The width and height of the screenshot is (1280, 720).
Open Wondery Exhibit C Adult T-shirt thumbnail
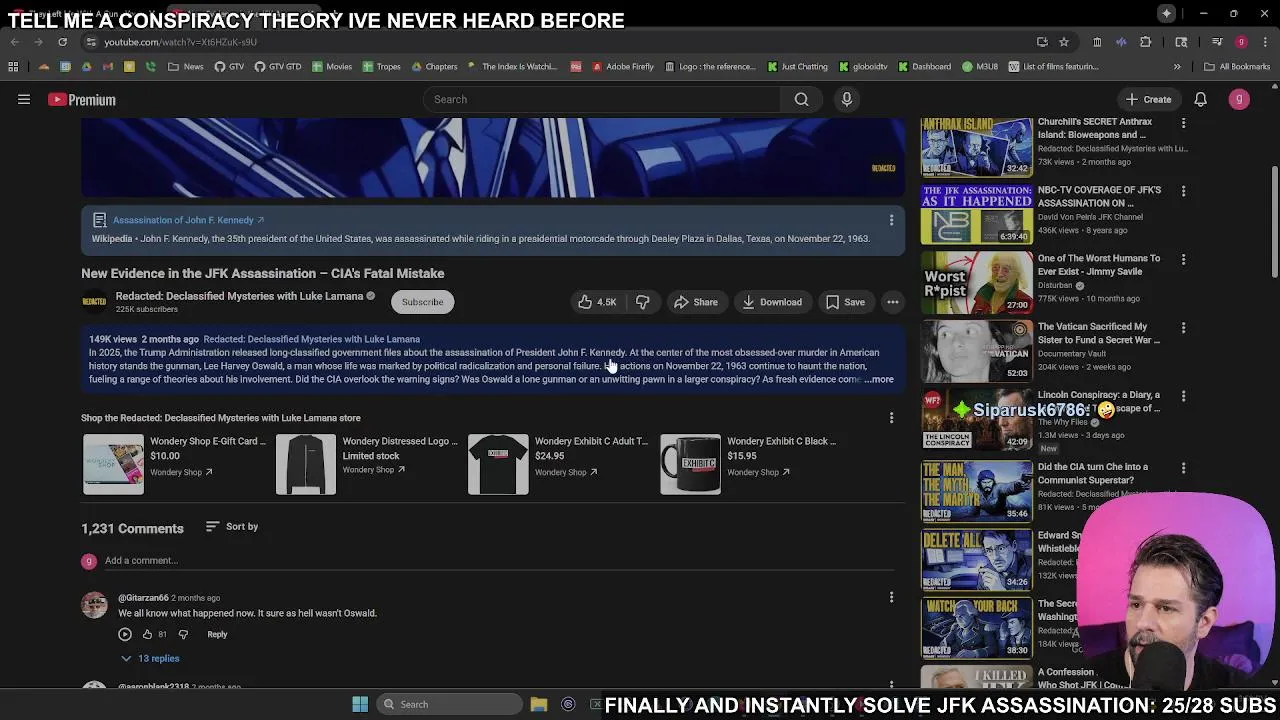point(498,464)
